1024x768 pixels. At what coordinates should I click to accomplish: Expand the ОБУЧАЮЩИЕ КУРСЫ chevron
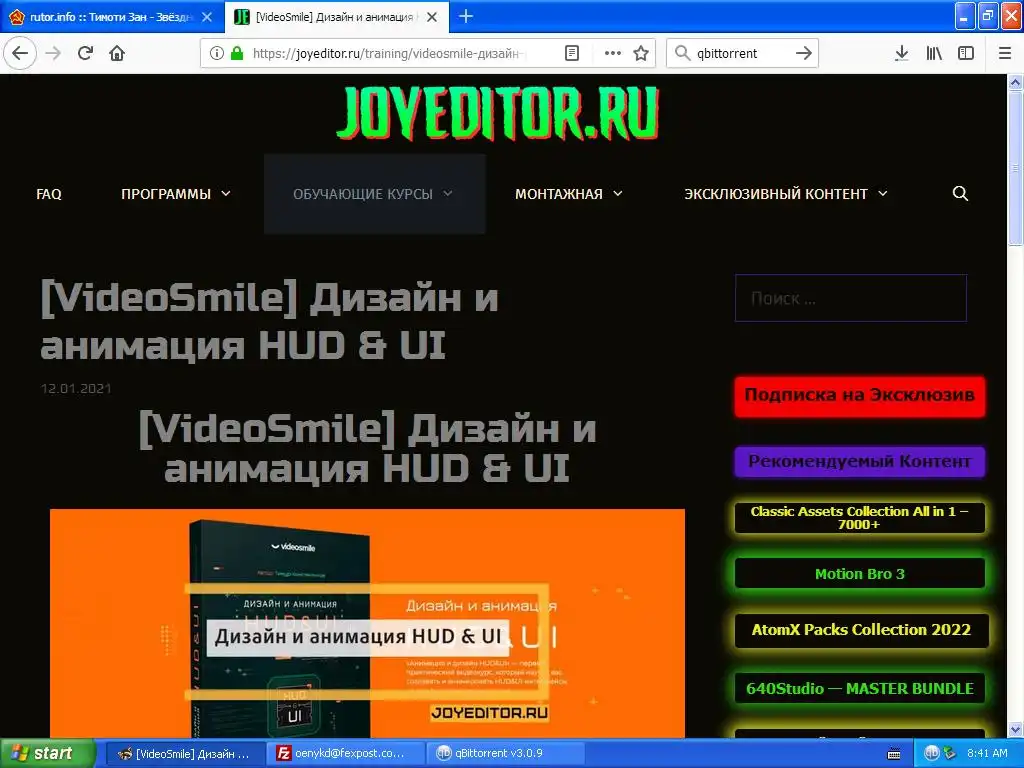click(x=448, y=193)
